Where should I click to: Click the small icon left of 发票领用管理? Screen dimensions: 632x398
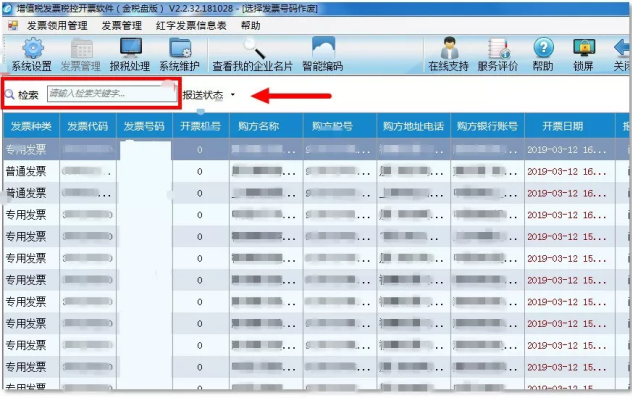pos(13,26)
